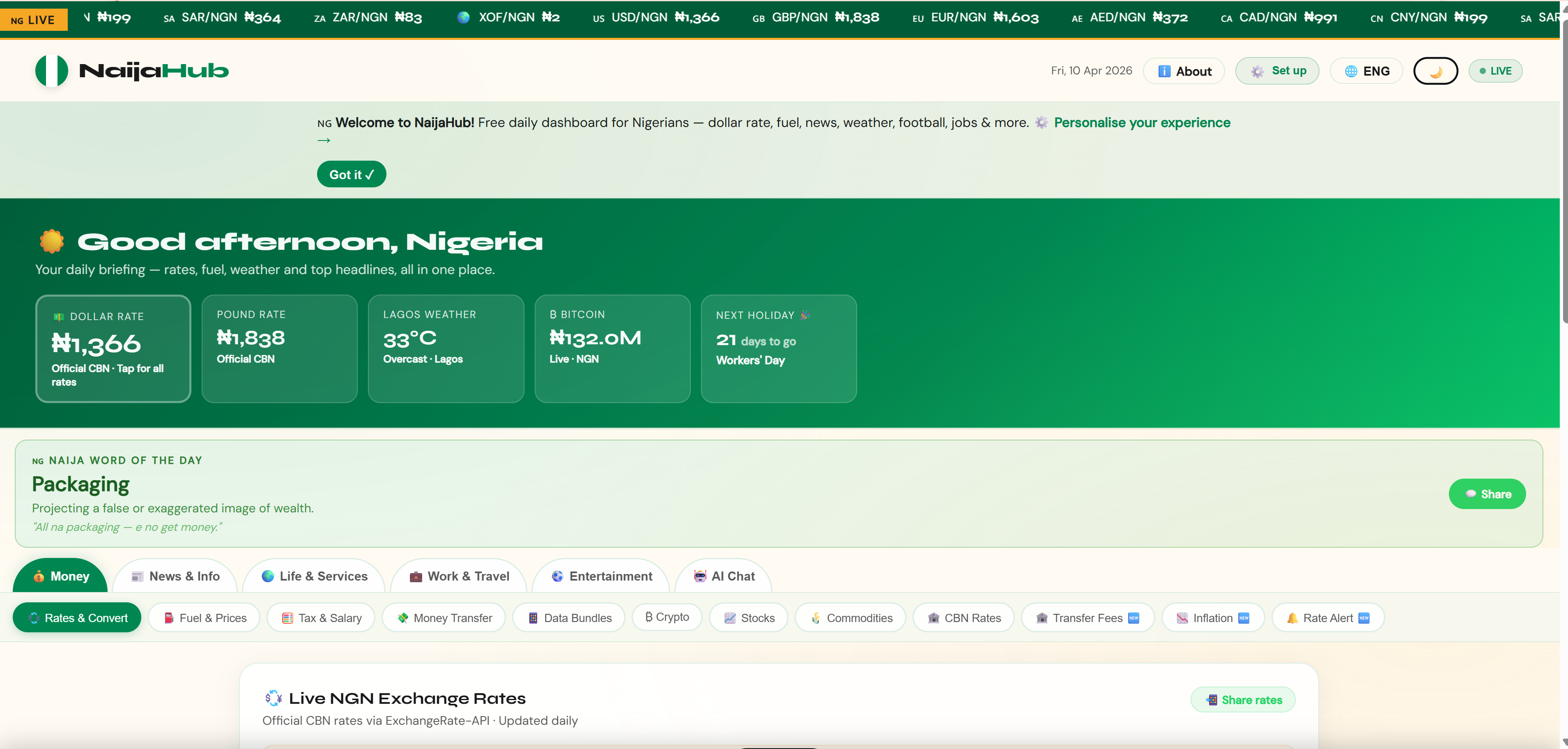Select the Inflation sub-tab
Viewport: 1568px width, 749px height.
[x=1213, y=618]
